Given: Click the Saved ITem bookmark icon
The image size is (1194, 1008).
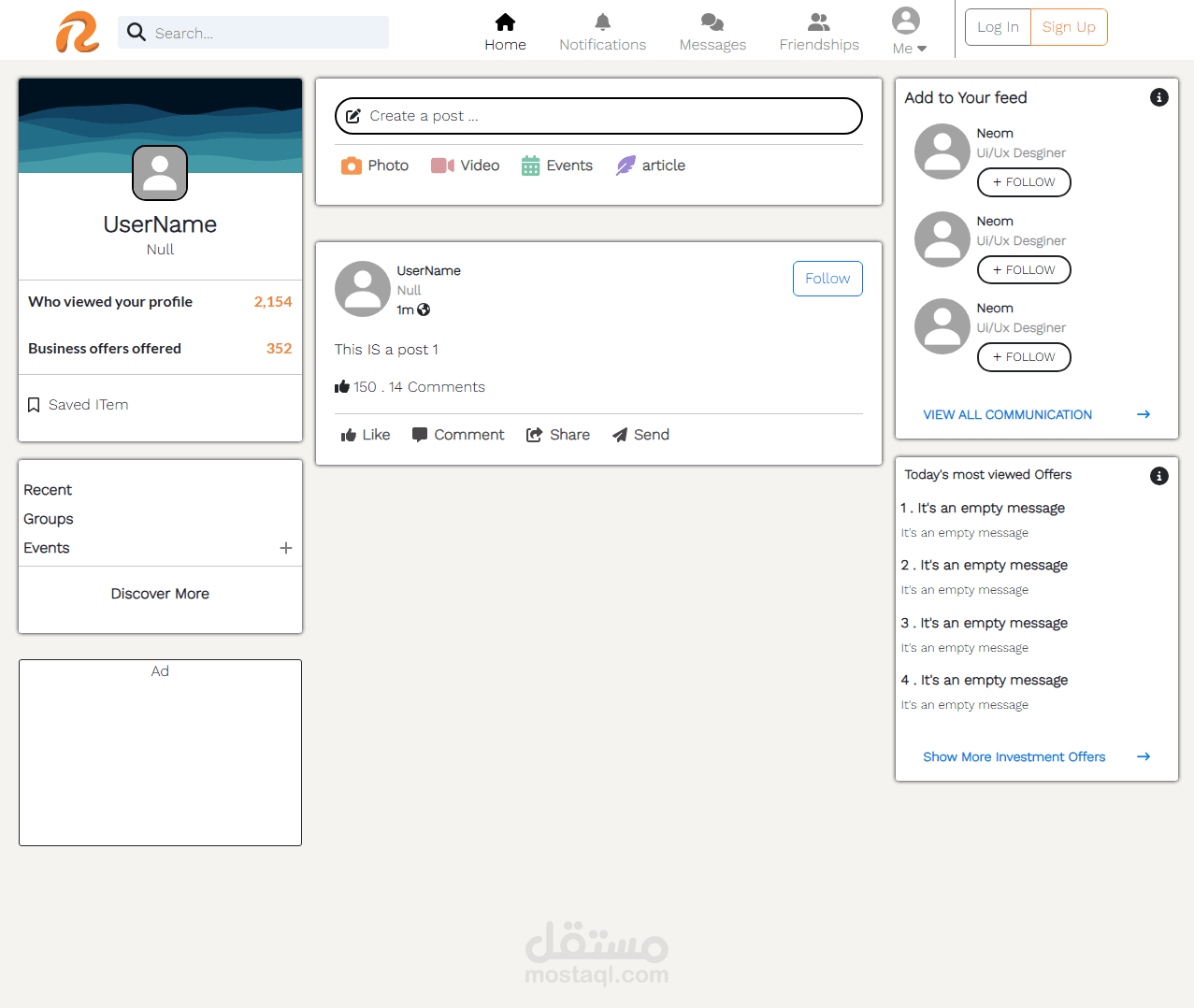Looking at the screenshot, I should tap(34, 404).
